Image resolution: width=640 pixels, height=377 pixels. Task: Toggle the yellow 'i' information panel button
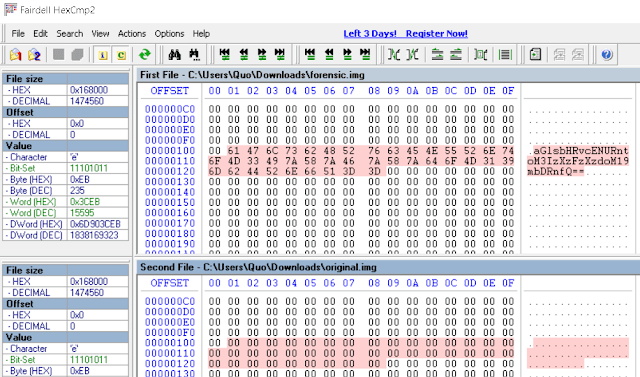(x=103, y=55)
